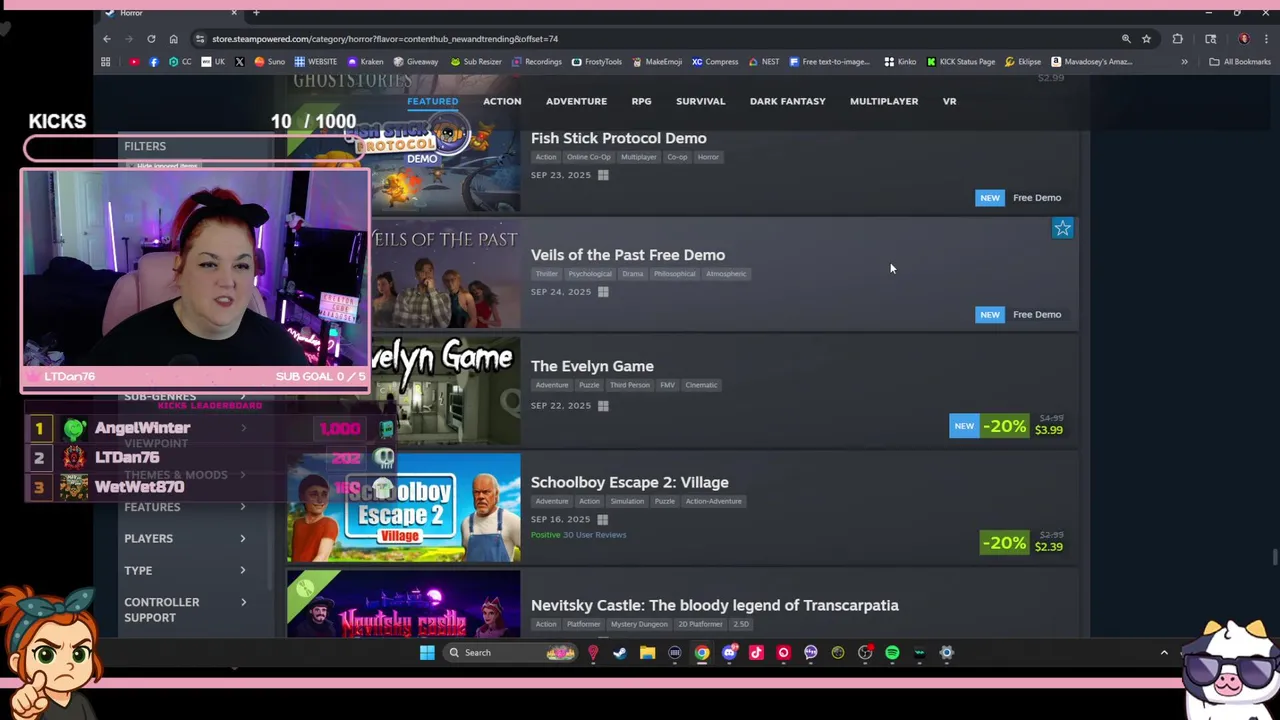Show more bookmarks with the chevron
Screen dimensions: 1280x720
(1184, 62)
